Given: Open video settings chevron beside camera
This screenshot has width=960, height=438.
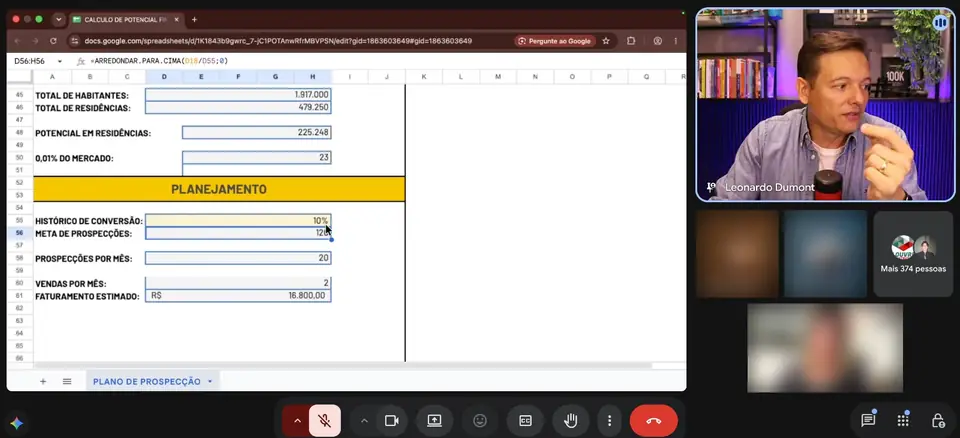Looking at the screenshot, I should (364, 421).
